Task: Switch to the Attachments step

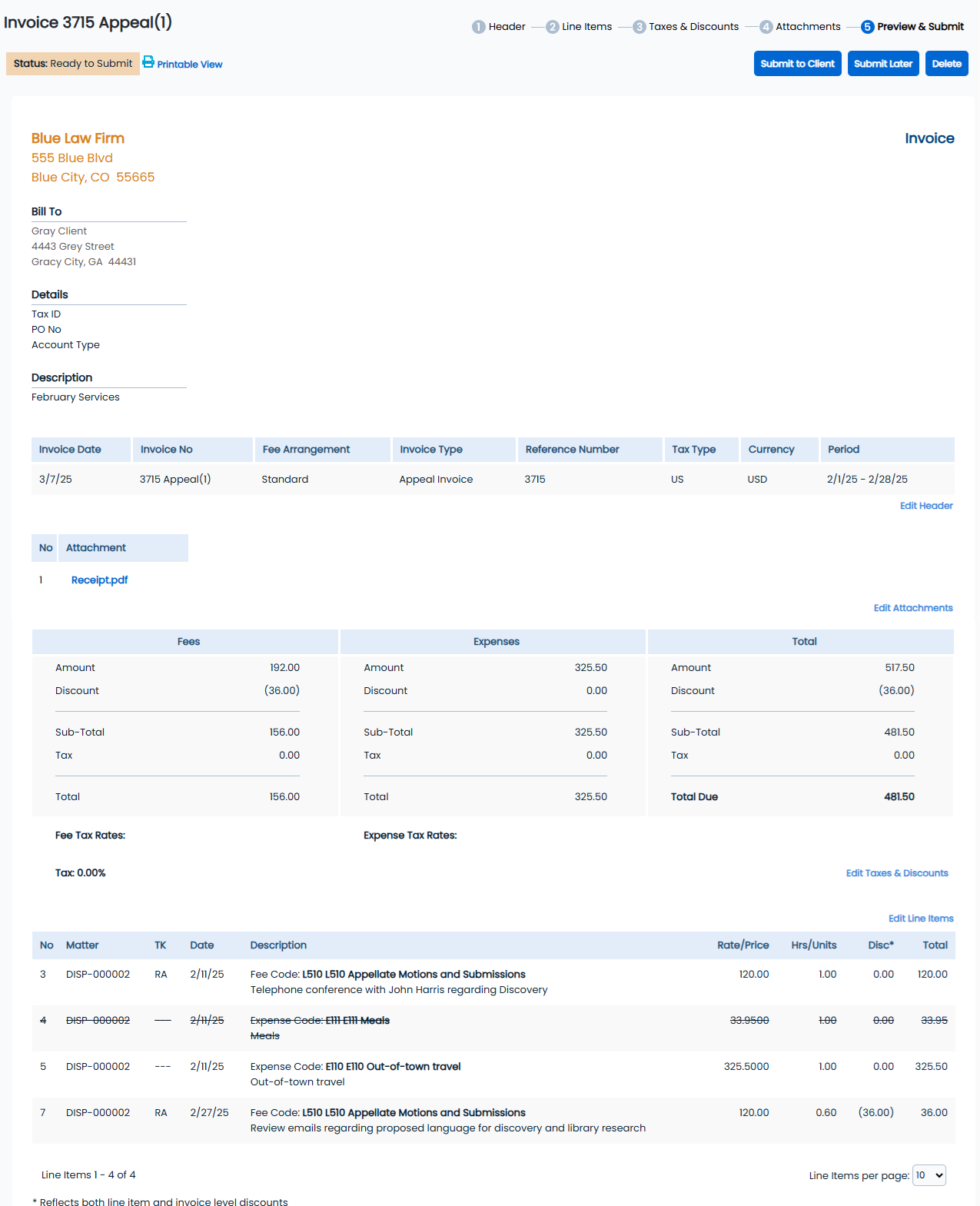Action: tap(807, 27)
